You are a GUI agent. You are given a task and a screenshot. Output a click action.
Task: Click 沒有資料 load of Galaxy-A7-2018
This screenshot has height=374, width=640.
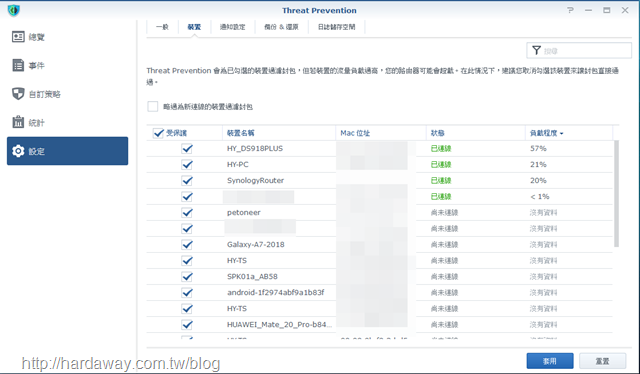pos(543,245)
